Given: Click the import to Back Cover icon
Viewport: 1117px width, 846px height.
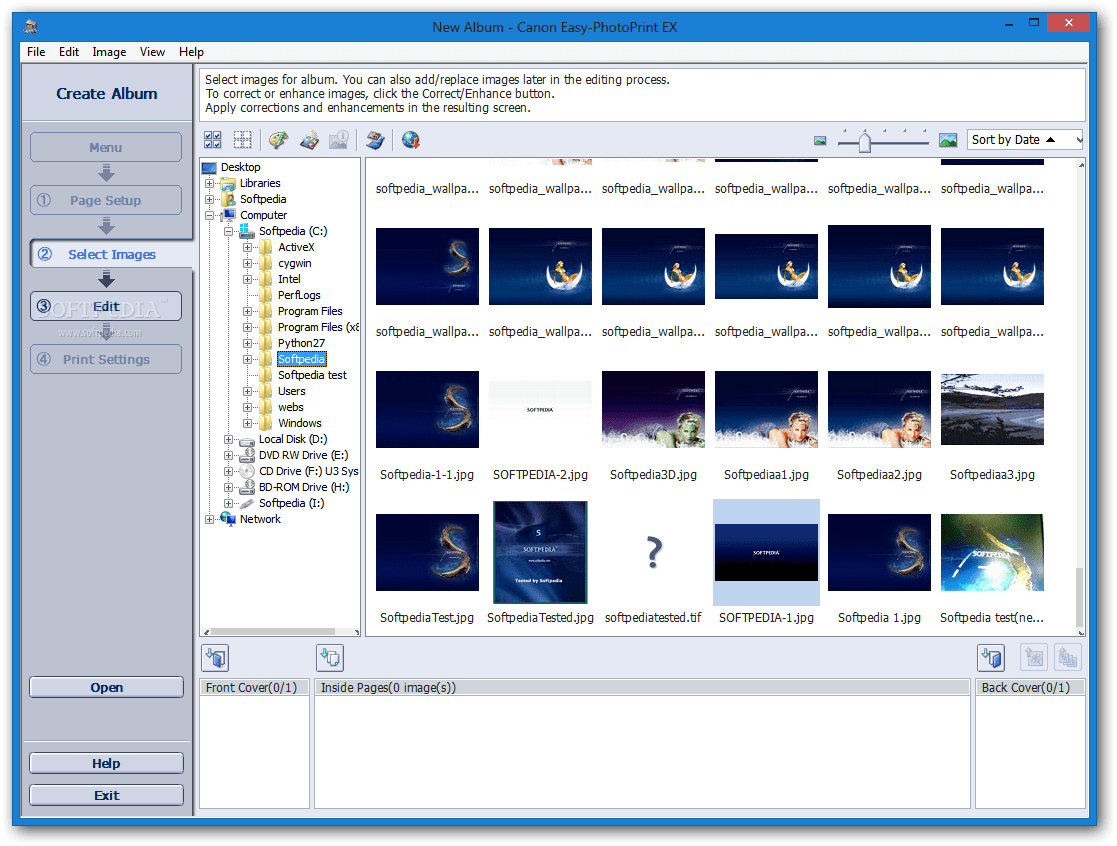Looking at the screenshot, I should pos(991,657).
